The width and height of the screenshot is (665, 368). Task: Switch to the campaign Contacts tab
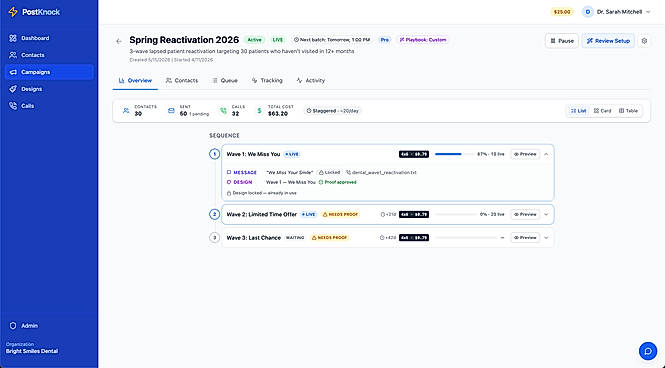tap(182, 81)
